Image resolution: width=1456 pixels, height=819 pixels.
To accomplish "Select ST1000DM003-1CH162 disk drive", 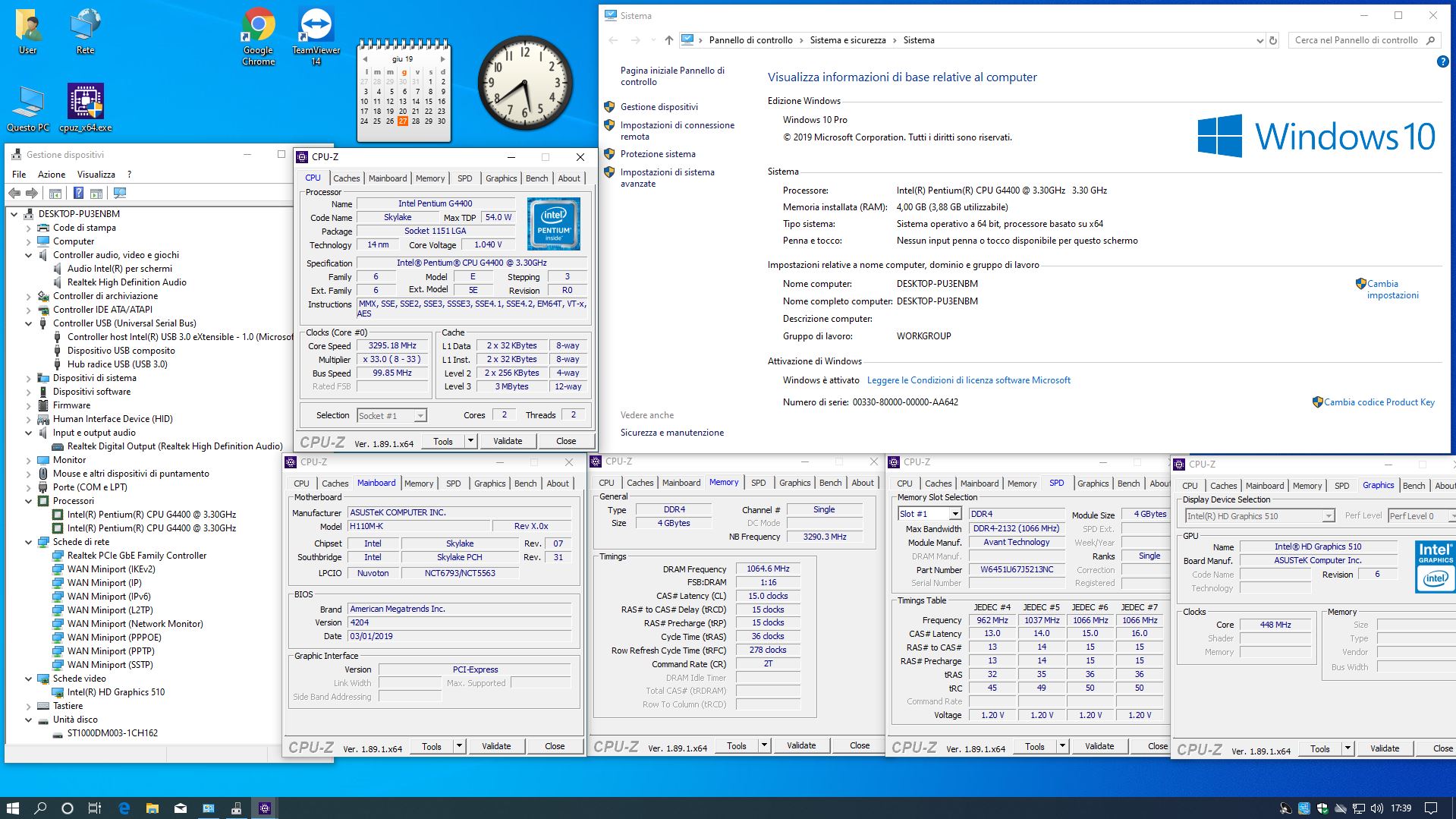I will pos(112,733).
